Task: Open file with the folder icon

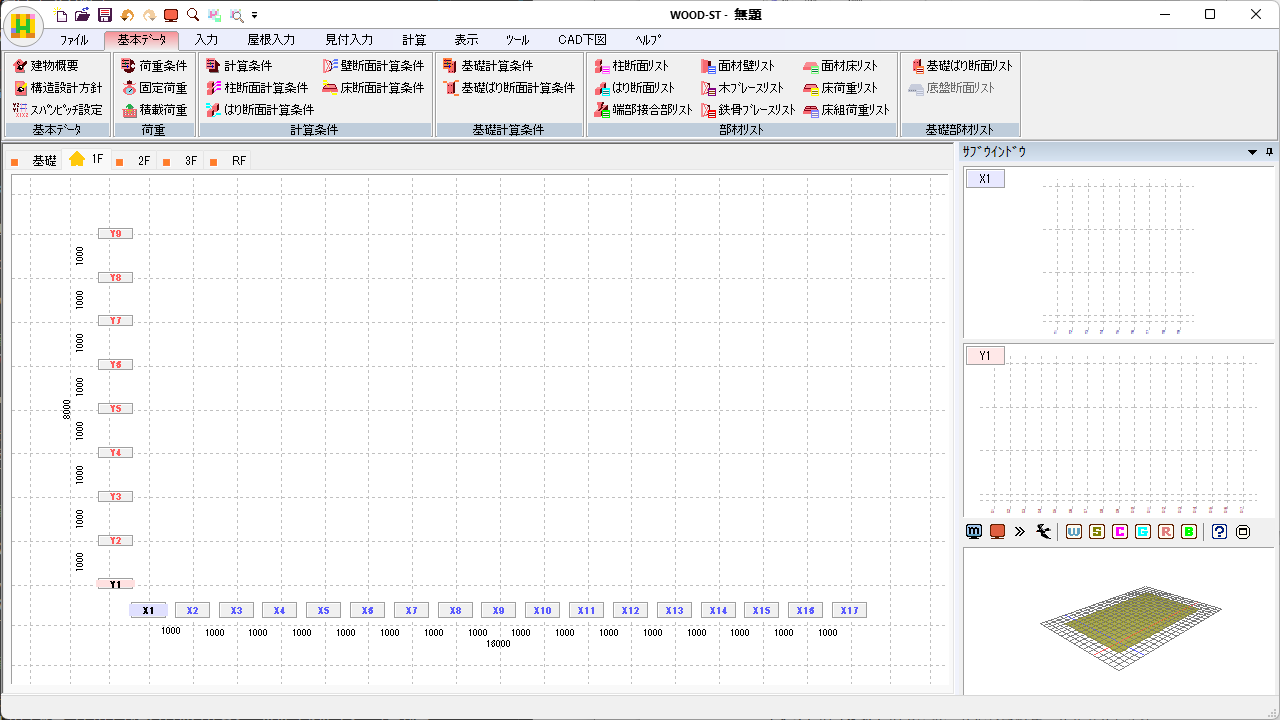Action: 83,15
